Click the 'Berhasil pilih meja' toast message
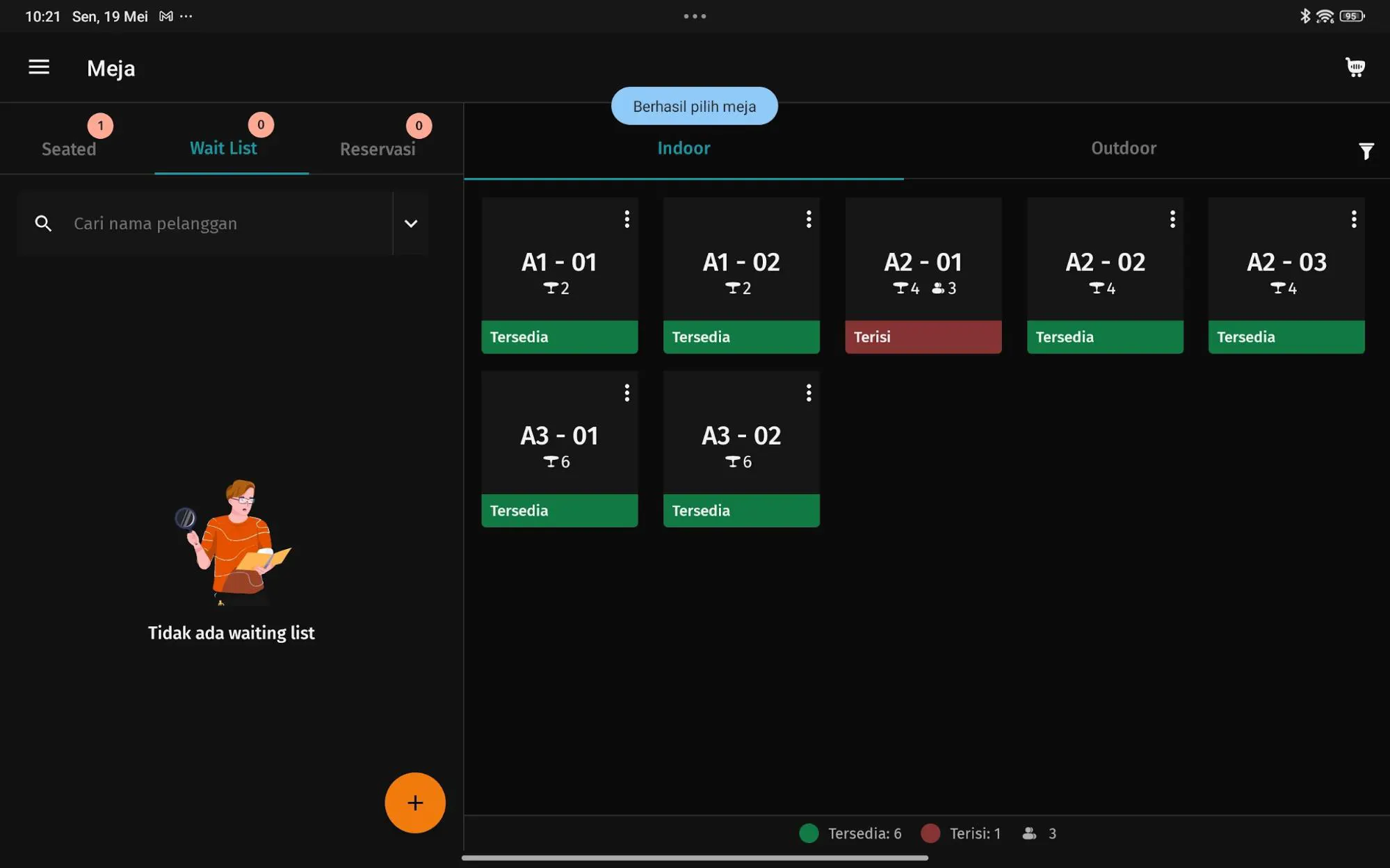1390x868 pixels. pos(694,106)
